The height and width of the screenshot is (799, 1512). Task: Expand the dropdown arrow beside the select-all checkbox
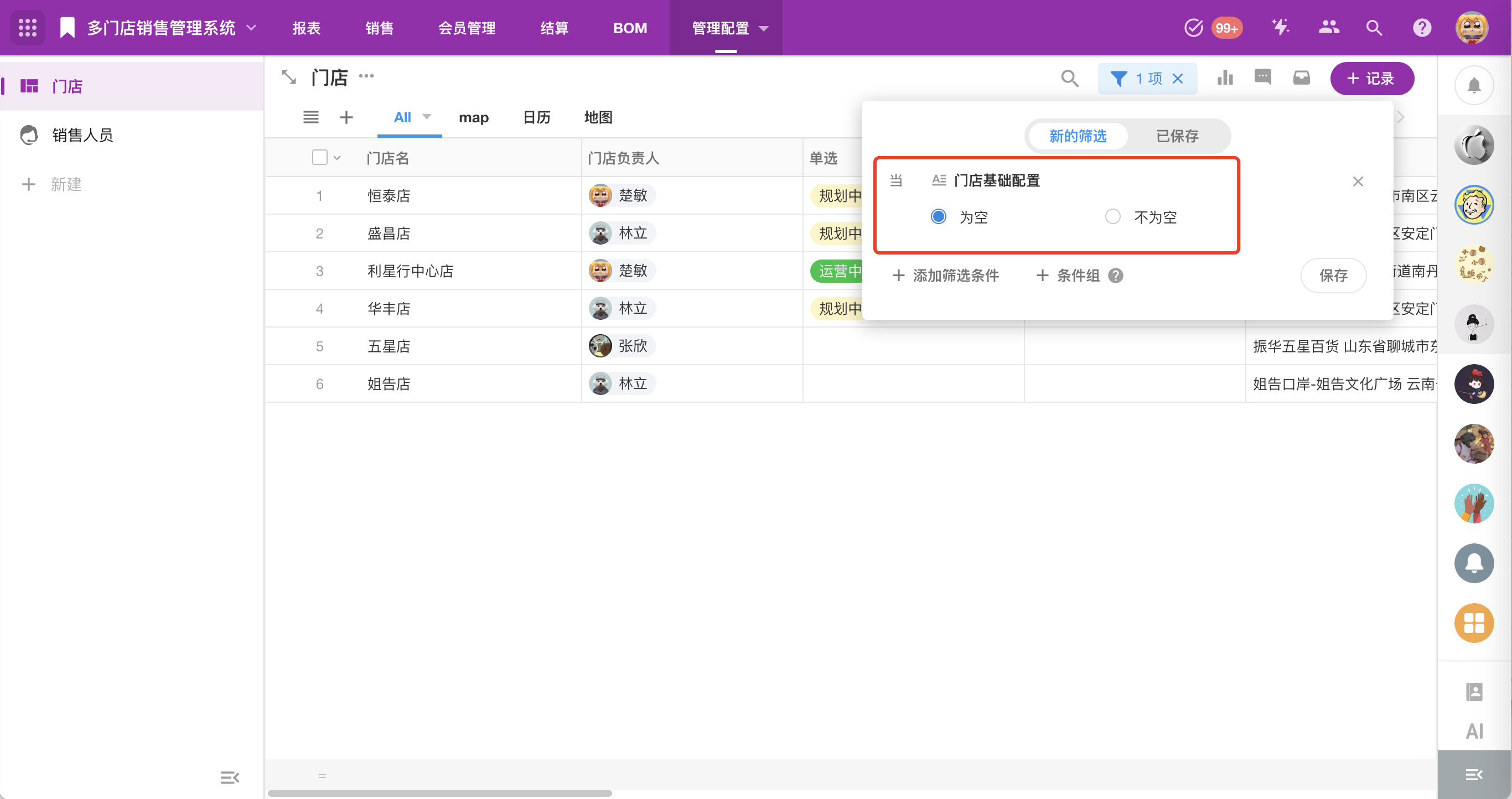pos(337,158)
